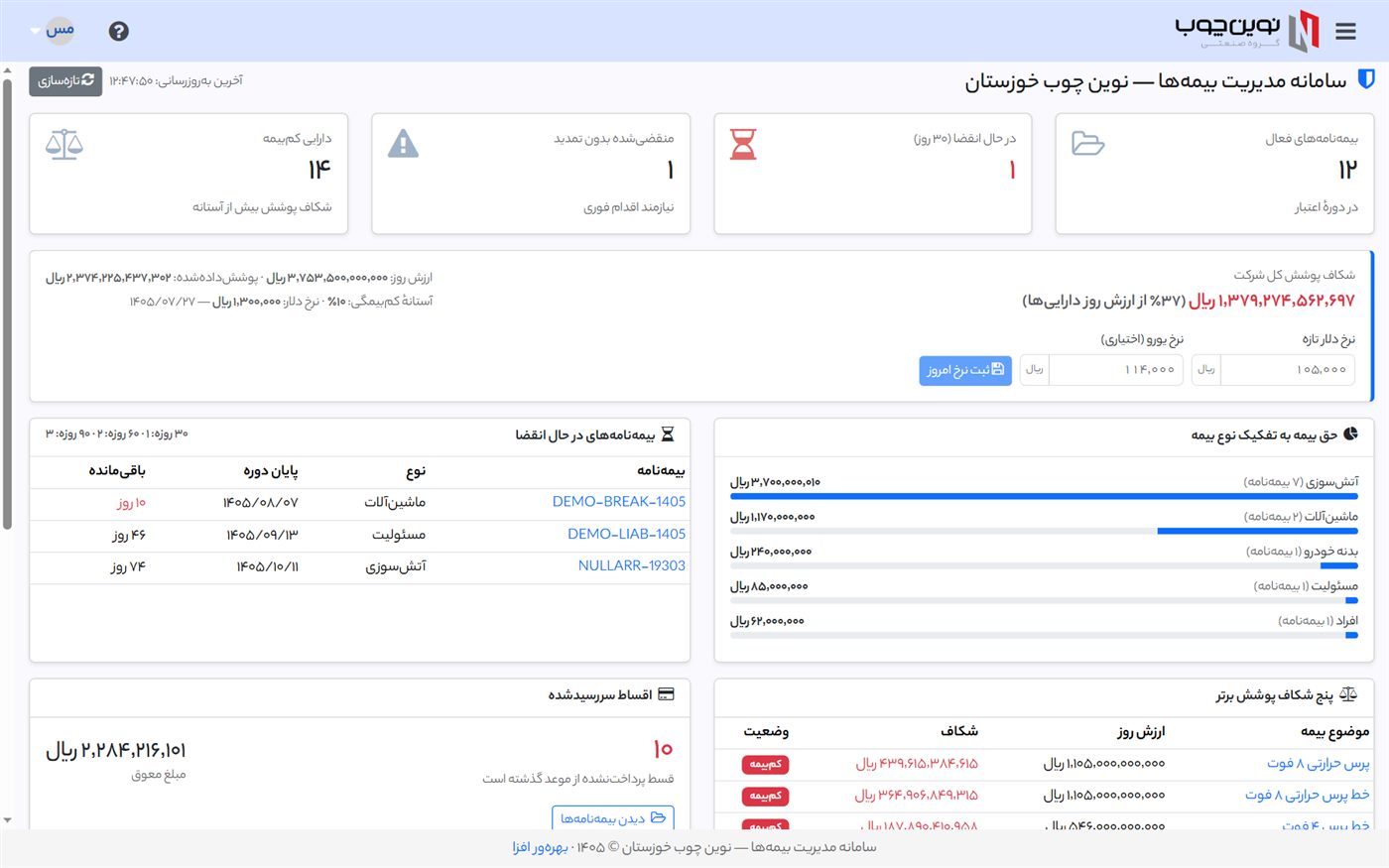
Task: Click the scrollbar up arrow
Action: click(x=7, y=71)
